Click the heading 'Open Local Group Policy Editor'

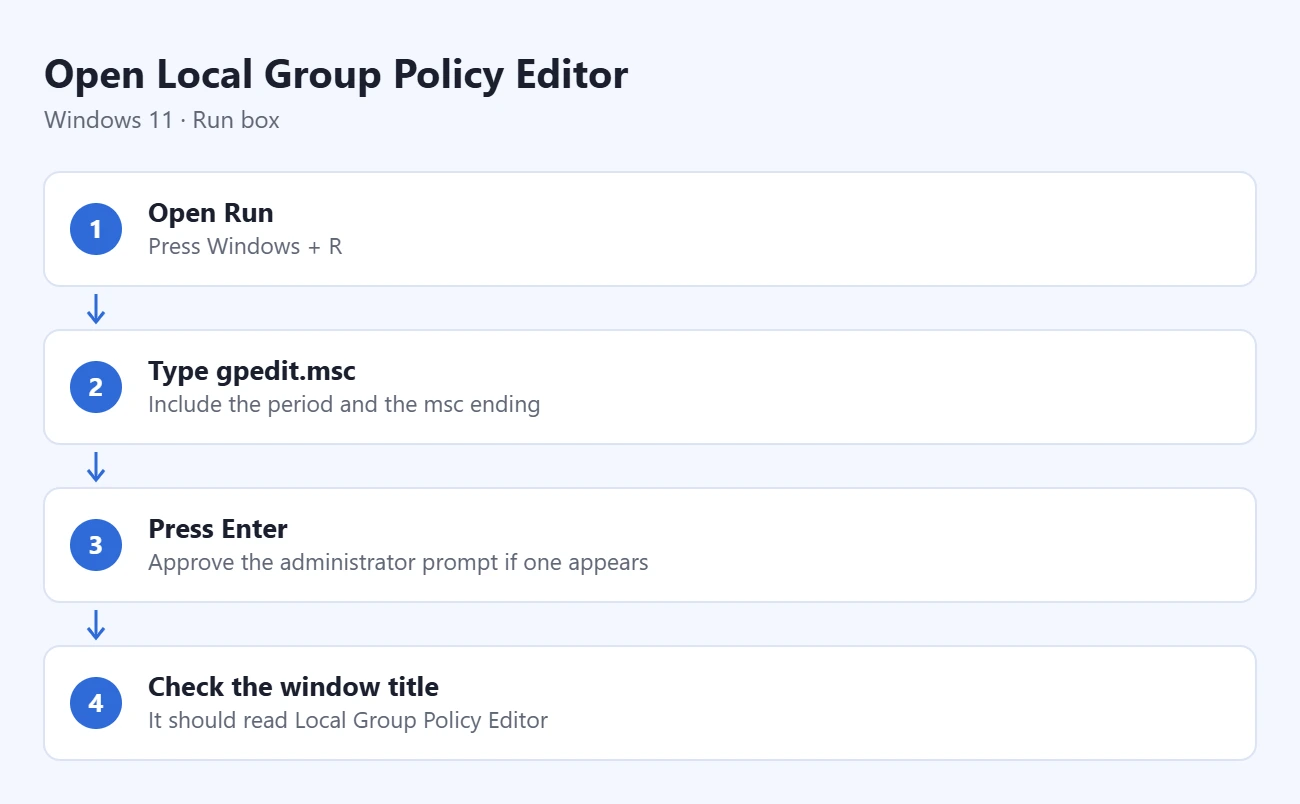(336, 75)
